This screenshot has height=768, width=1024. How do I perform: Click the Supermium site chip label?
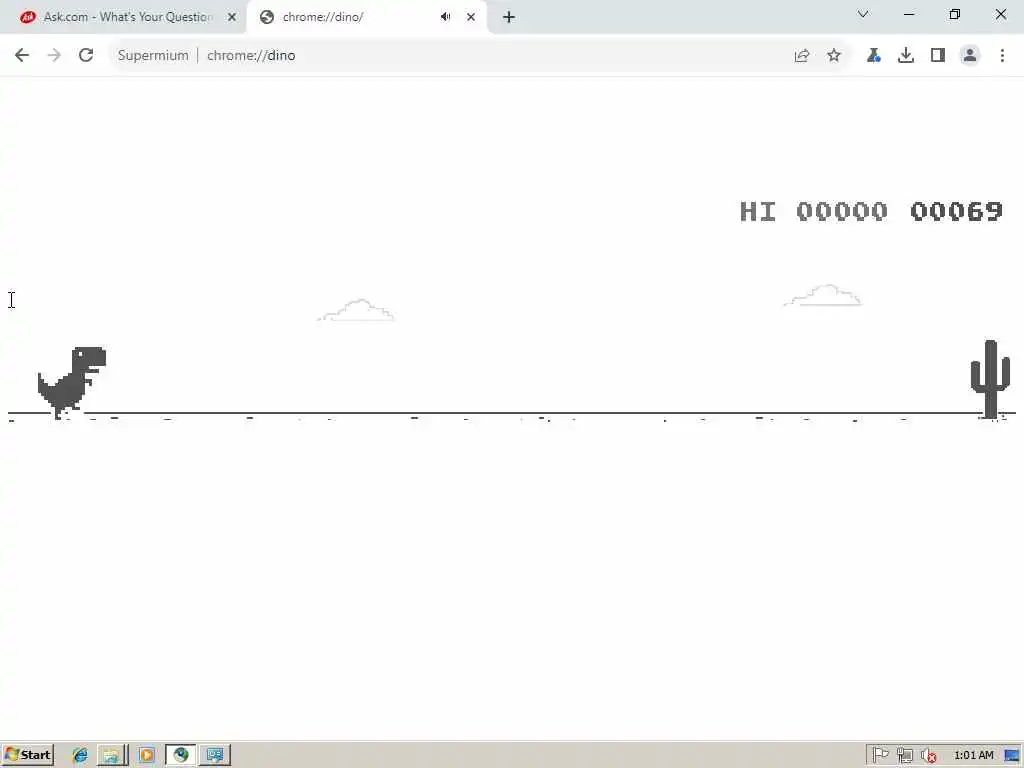point(153,56)
